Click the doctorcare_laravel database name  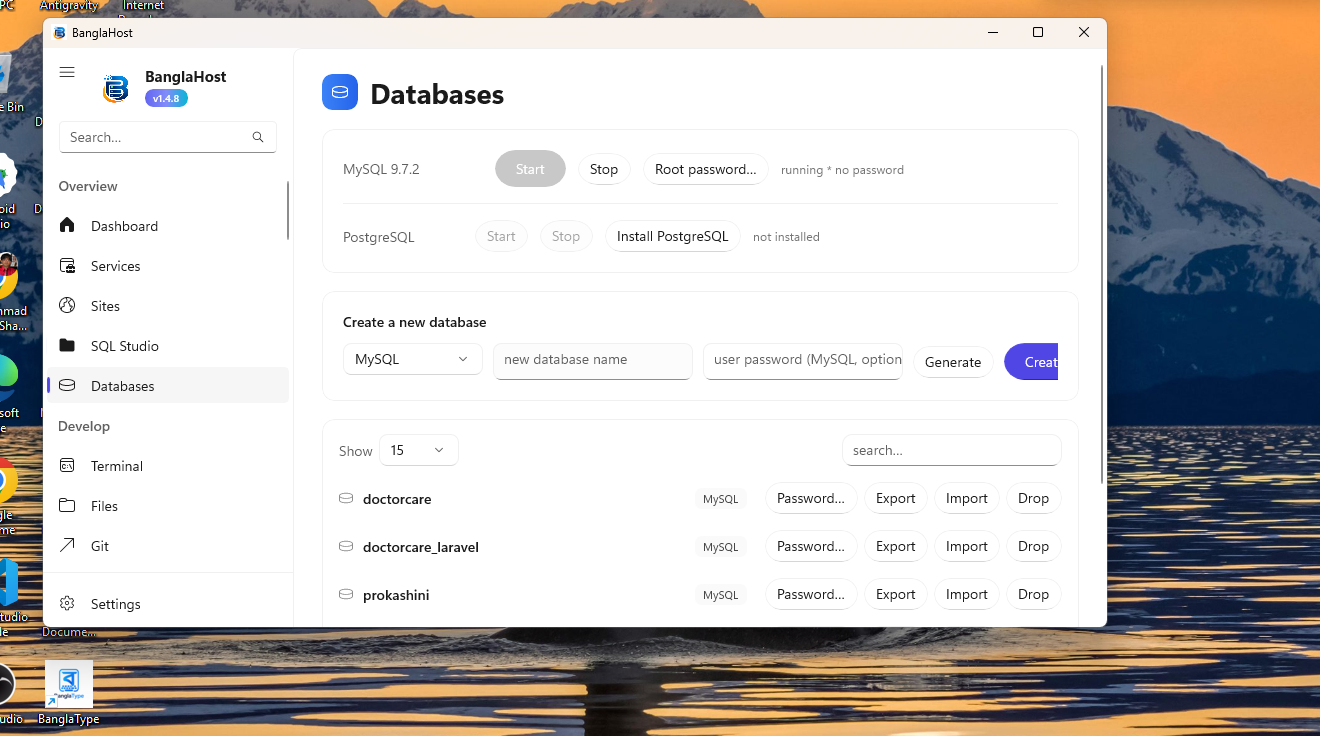421,547
